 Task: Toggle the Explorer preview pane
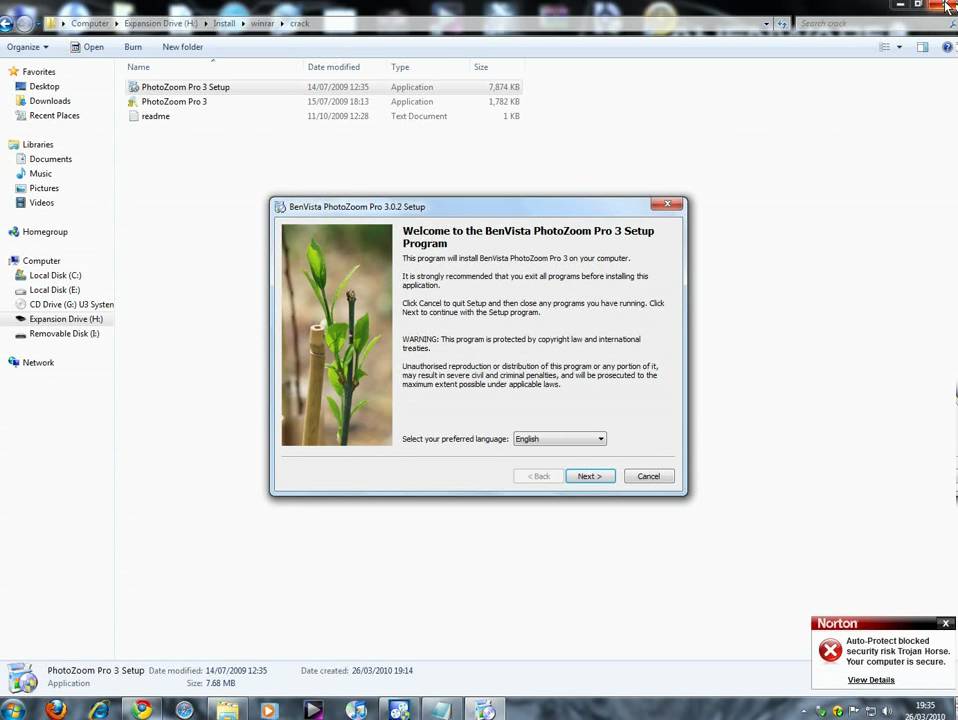[x=923, y=47]
